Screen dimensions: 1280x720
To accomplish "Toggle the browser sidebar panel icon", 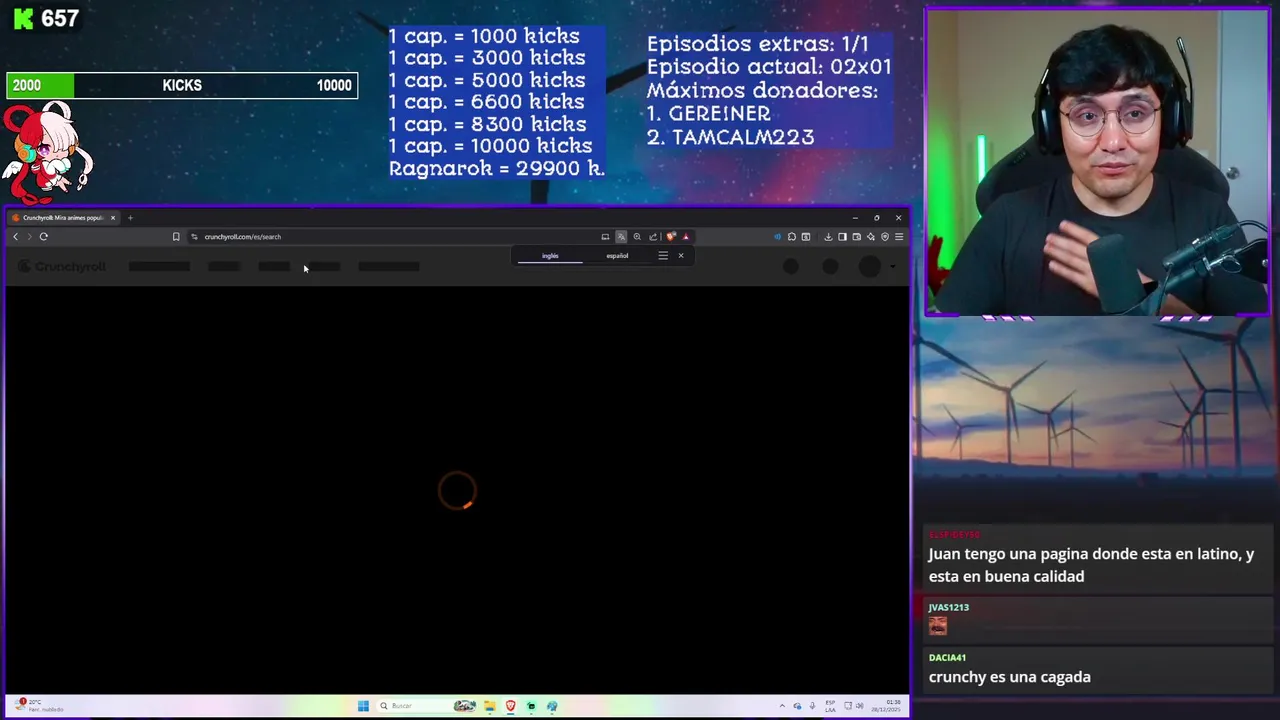I will coord(842,237).
